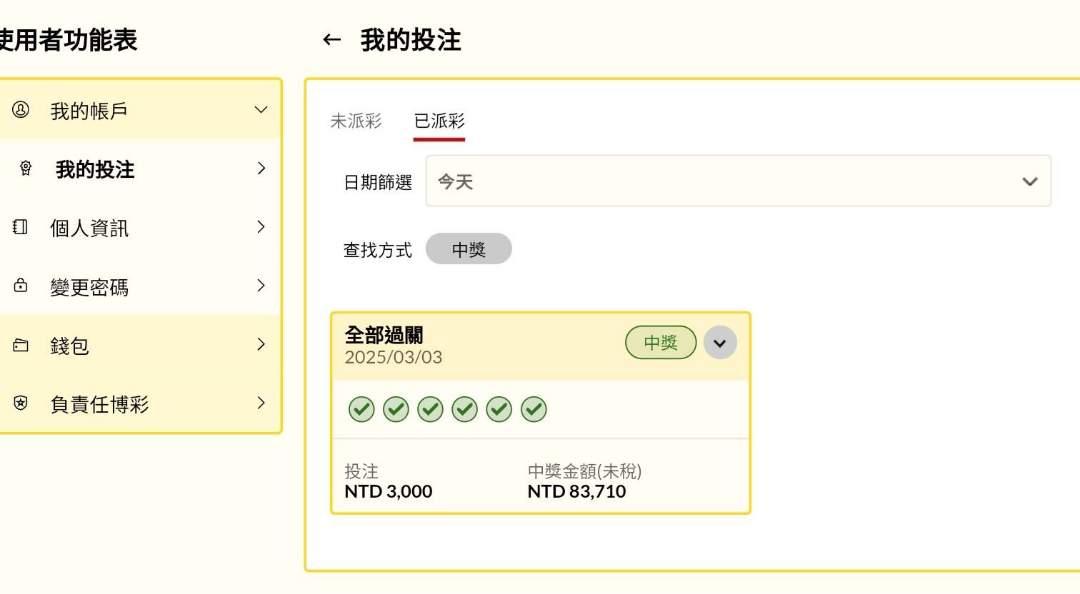Click the first green checkmark circle
The height and width of the screenshot is (594, 1080).
[361, 409]
